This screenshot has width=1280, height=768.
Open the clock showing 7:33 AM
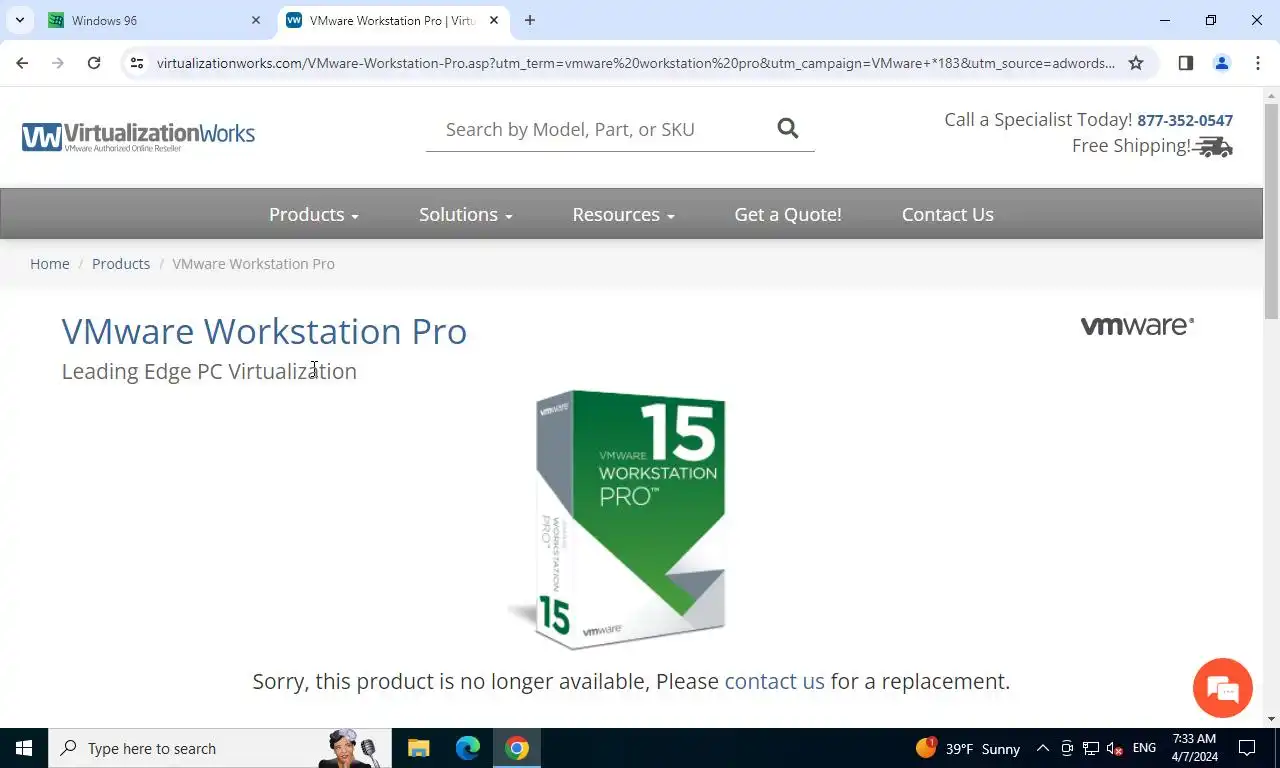click(1194, 748)
